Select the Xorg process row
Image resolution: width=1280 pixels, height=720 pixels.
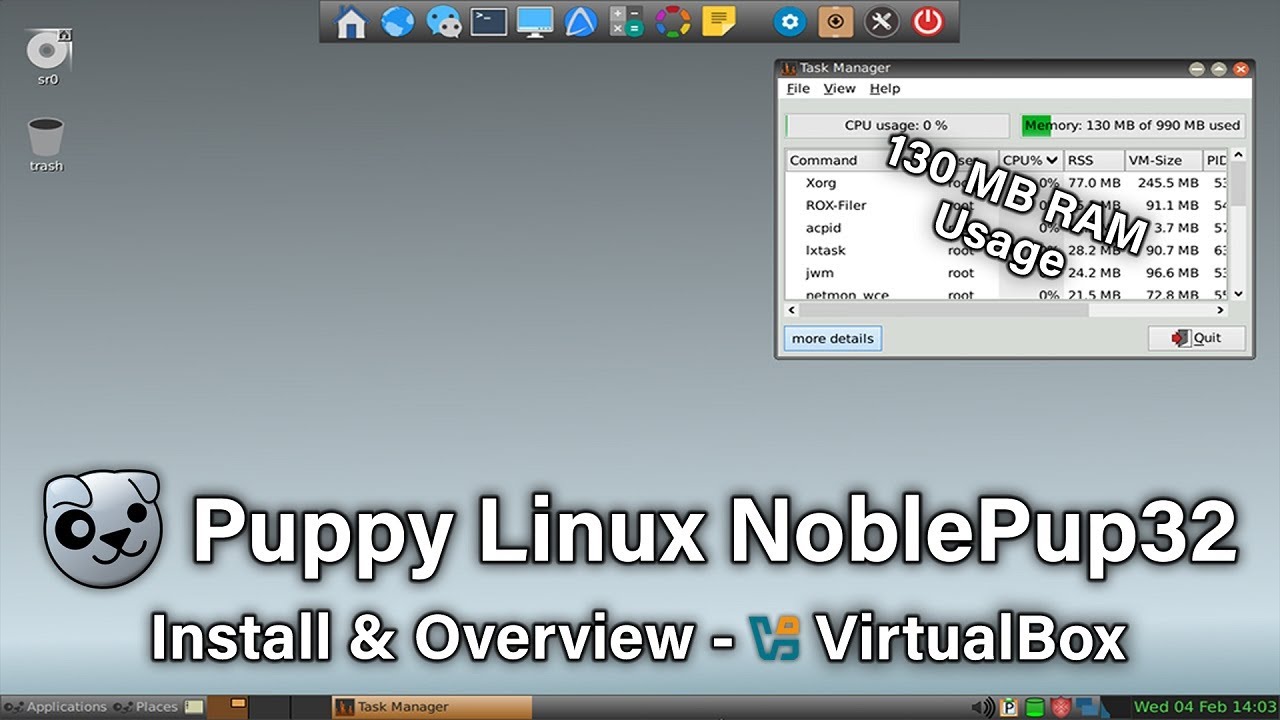[x=1007, y=183]
